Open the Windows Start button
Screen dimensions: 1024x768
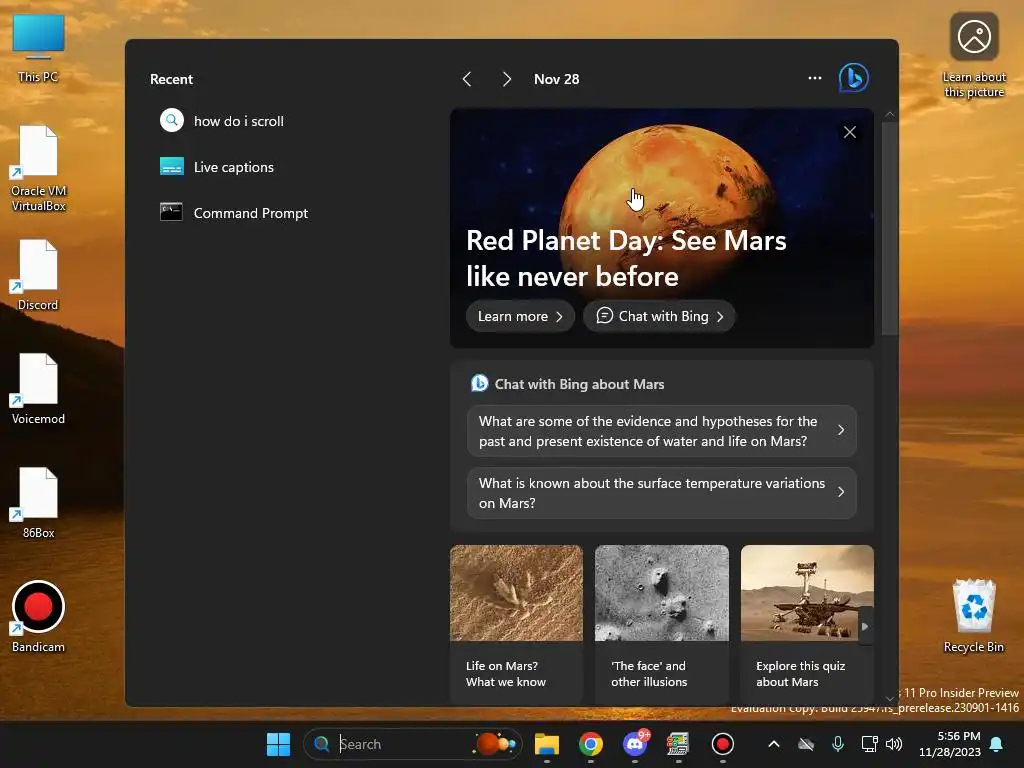(278, 744)
